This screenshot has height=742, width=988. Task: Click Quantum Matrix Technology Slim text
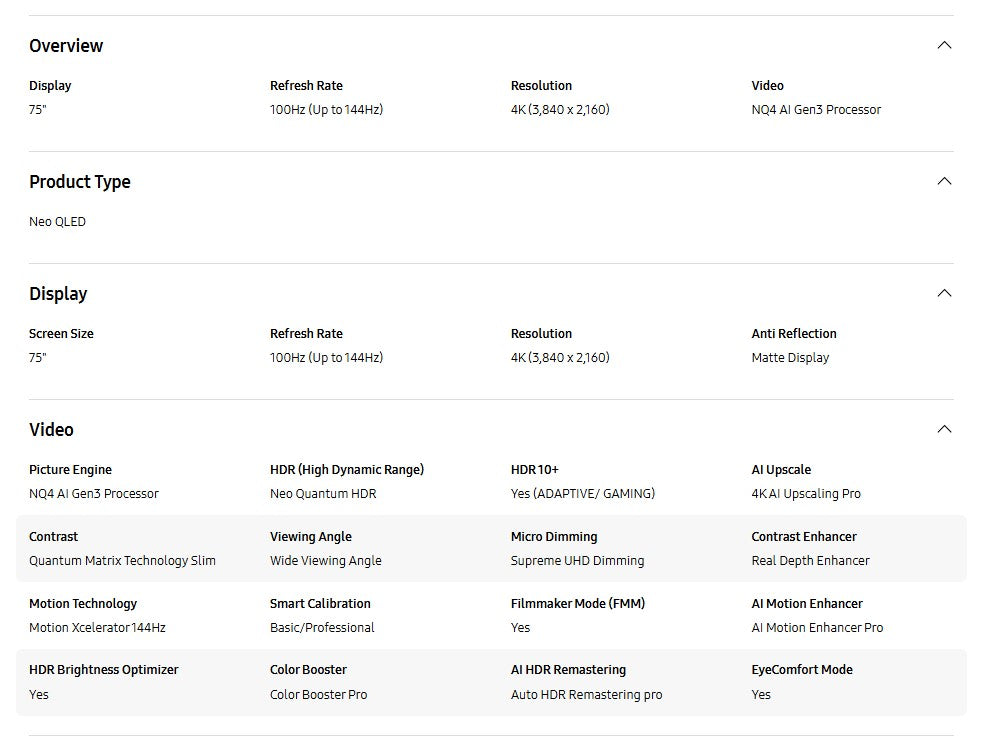coord(122,561)
